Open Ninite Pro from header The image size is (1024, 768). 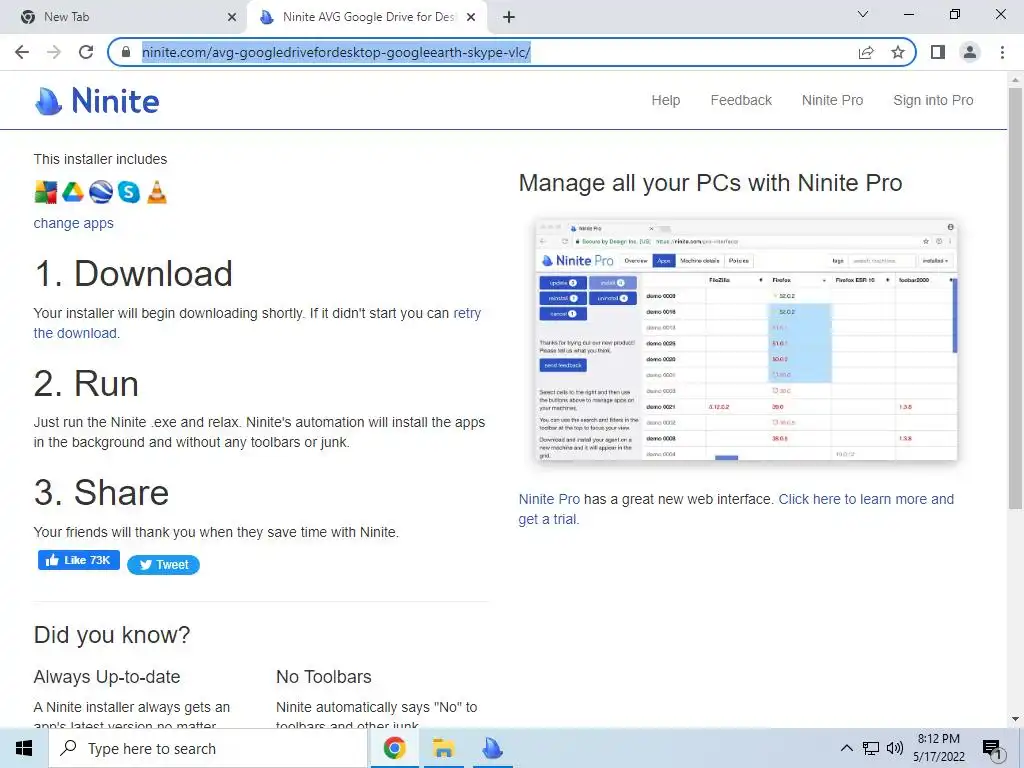click(x=833, y=101)
